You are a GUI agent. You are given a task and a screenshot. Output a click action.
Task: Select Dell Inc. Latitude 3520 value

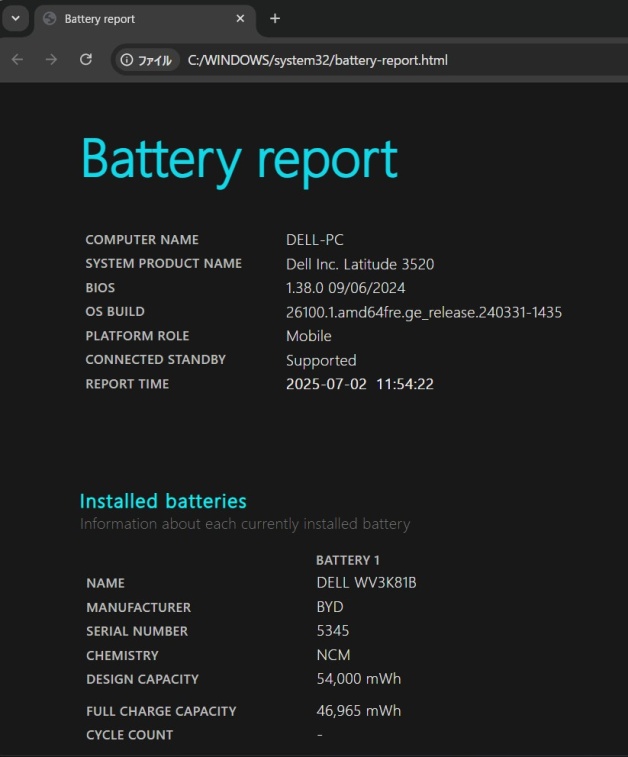(360, 264)
